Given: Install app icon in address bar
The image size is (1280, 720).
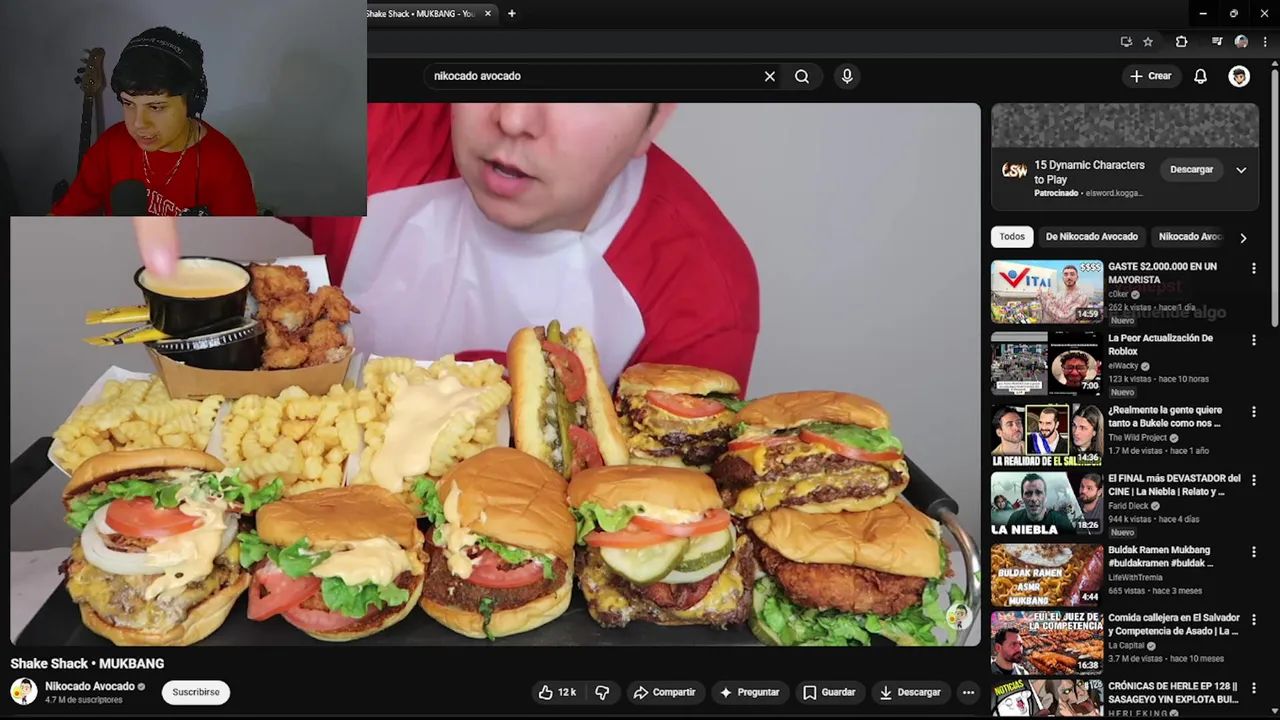Looking at the screenshot, I should [1126, 42].
